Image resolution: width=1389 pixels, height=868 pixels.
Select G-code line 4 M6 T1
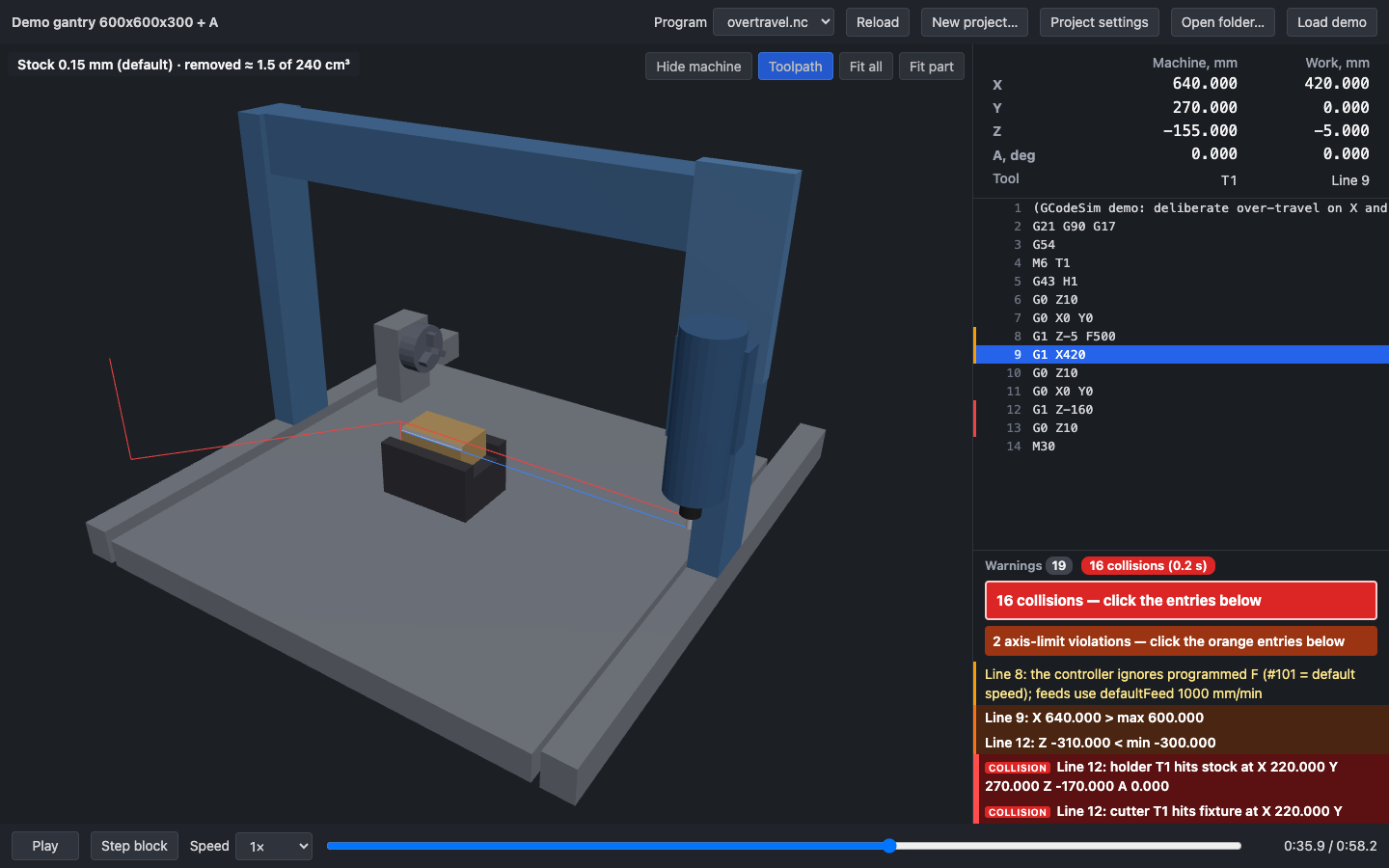click(x=1182, y=263)
